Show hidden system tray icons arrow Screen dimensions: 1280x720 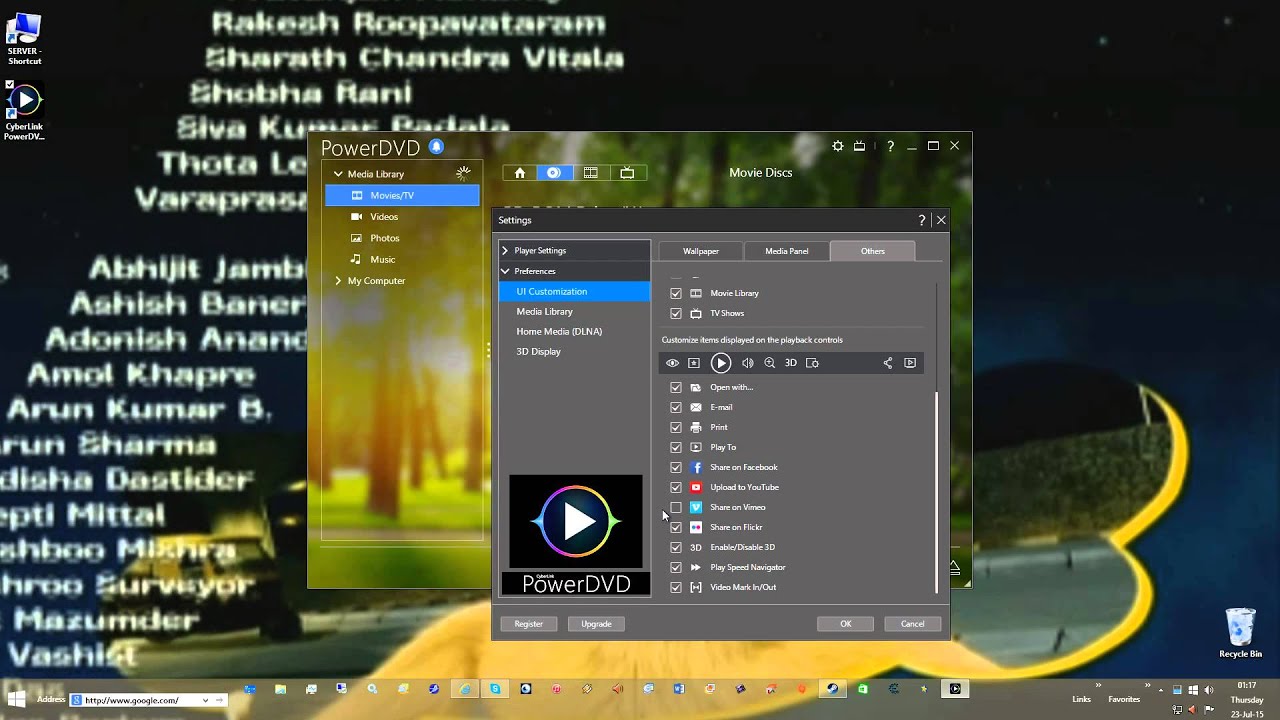point(1163,690)
